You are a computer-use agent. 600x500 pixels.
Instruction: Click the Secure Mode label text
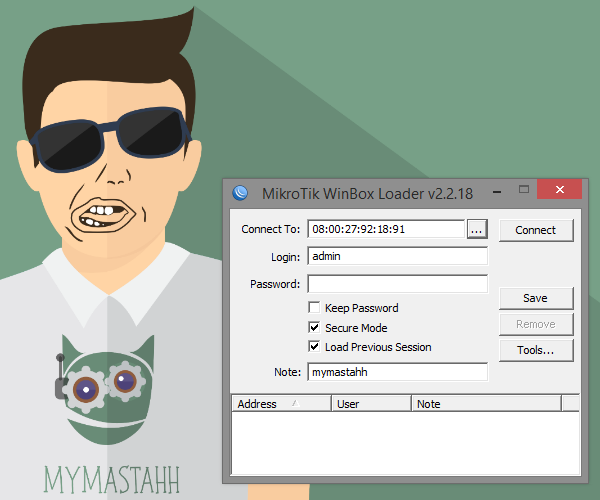356,328
